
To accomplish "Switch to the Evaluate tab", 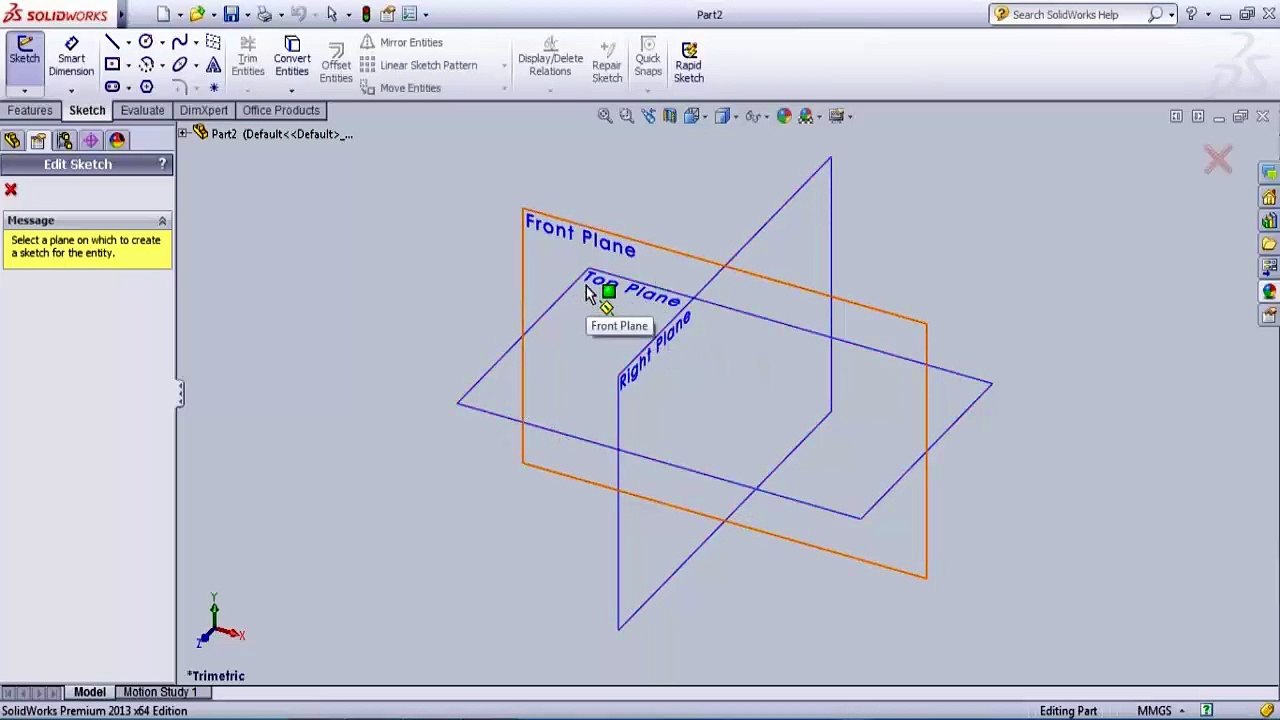I will tap(142, 110).
